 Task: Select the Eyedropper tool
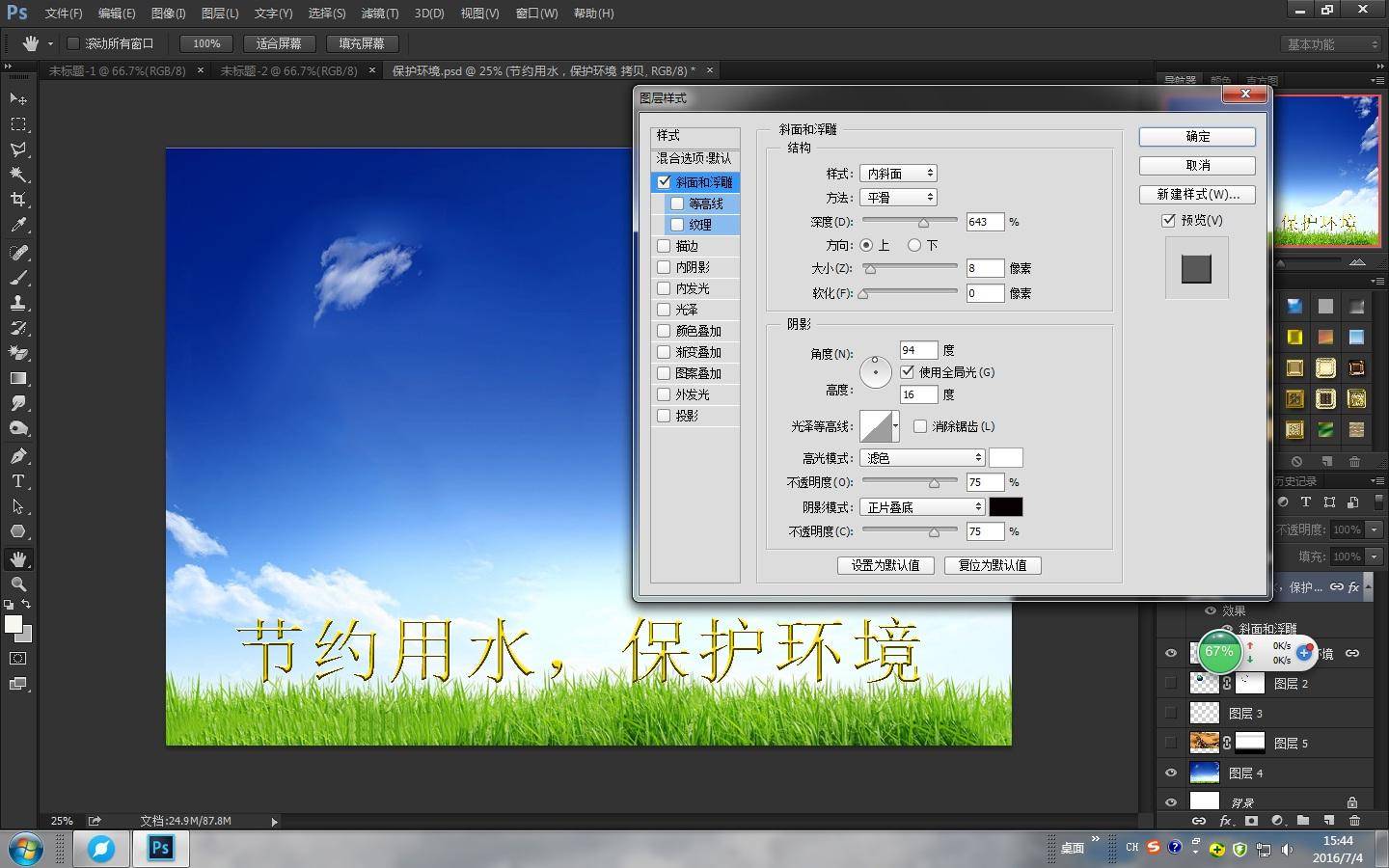(18, 225)
